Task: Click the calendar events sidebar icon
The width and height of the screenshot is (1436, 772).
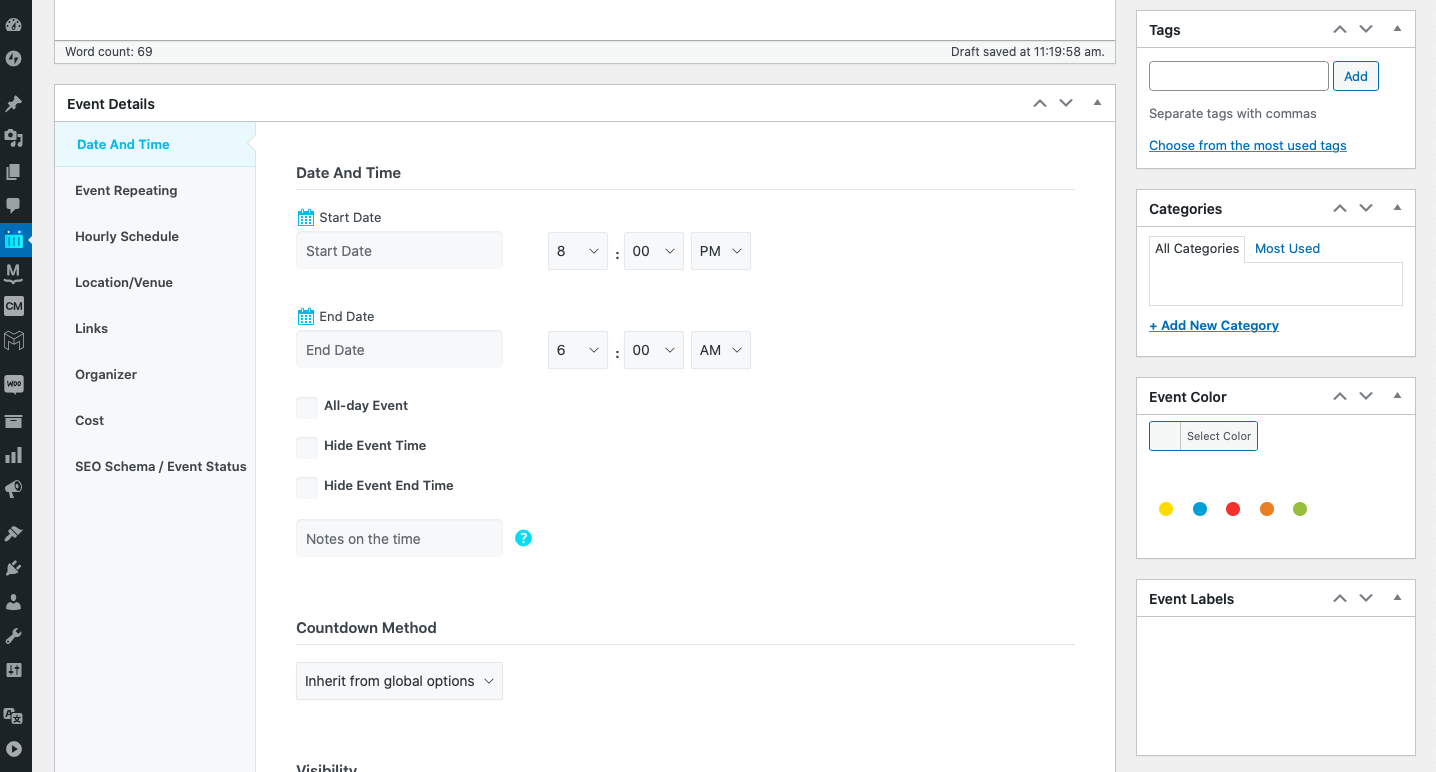Action: [x=14, y=239]
